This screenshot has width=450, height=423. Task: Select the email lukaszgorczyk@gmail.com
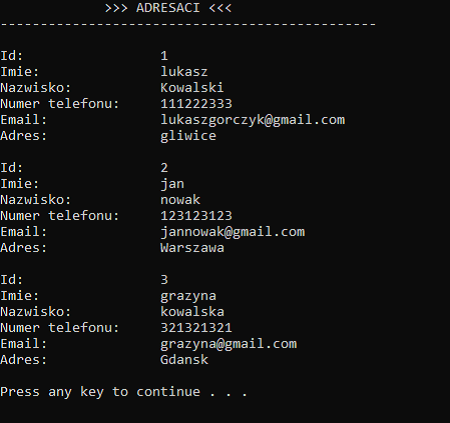[253, 120]
